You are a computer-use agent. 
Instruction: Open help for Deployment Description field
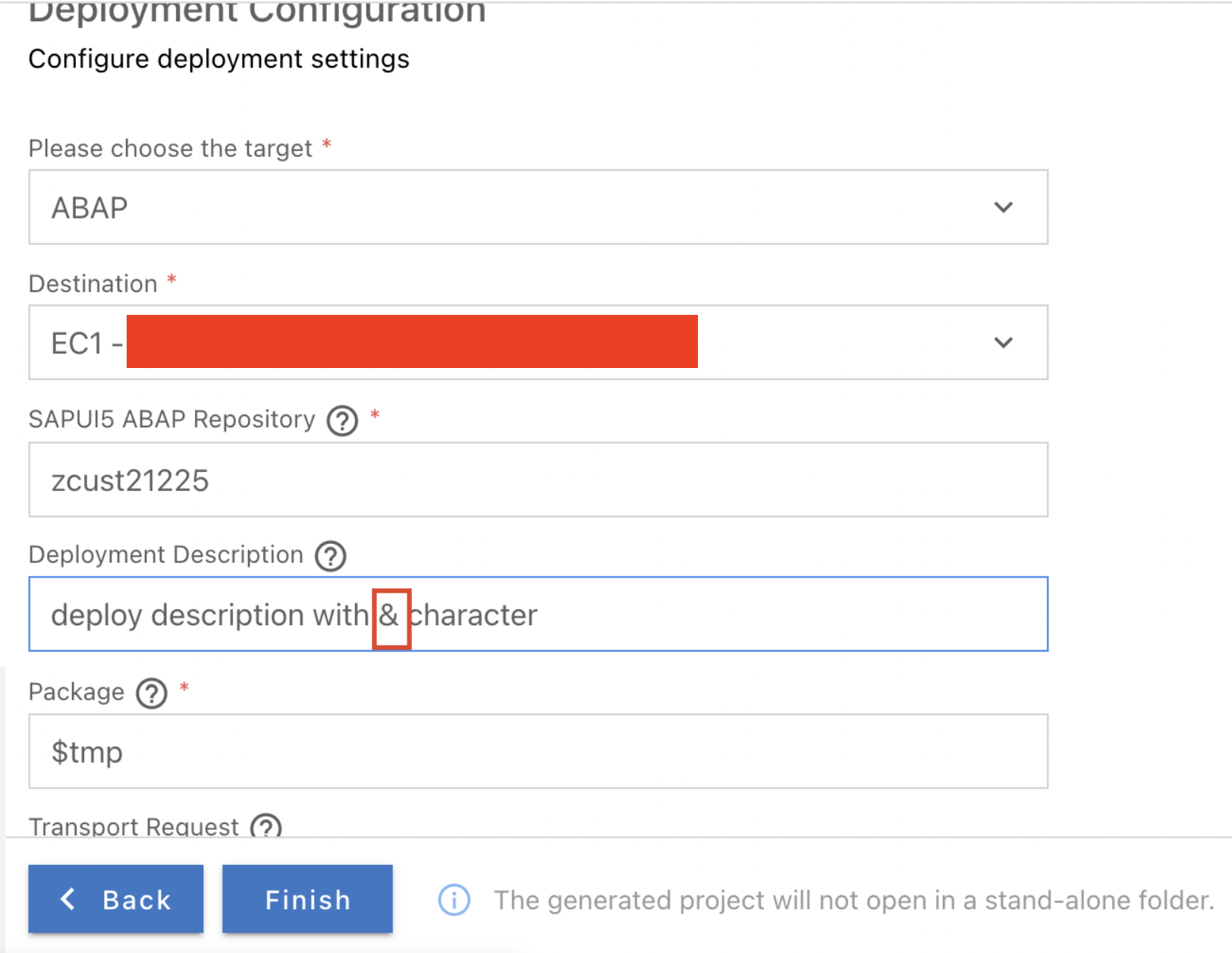[x=330, y=556]
